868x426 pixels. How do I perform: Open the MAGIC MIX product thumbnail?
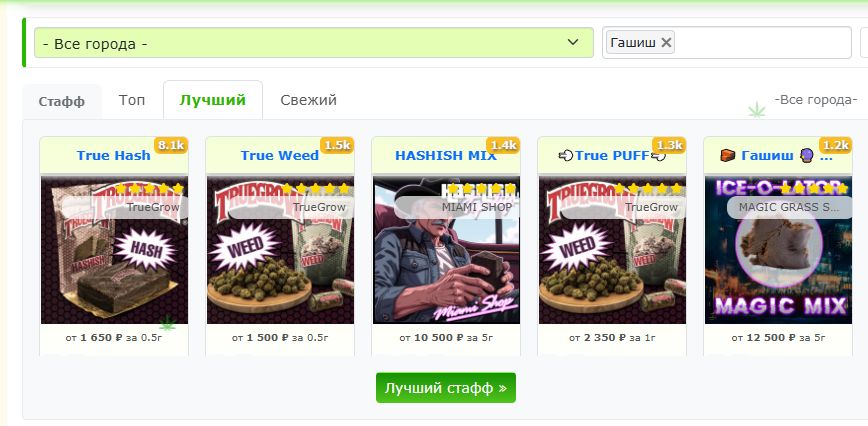[x=778, y=250]
